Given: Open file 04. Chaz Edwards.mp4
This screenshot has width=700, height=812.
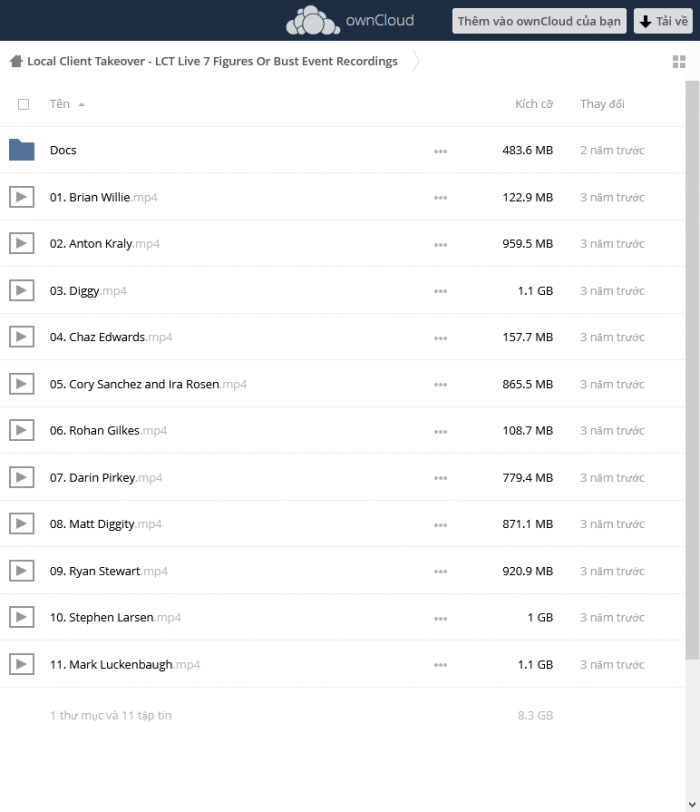Looking at the screenshot, I should pos(111,337).
